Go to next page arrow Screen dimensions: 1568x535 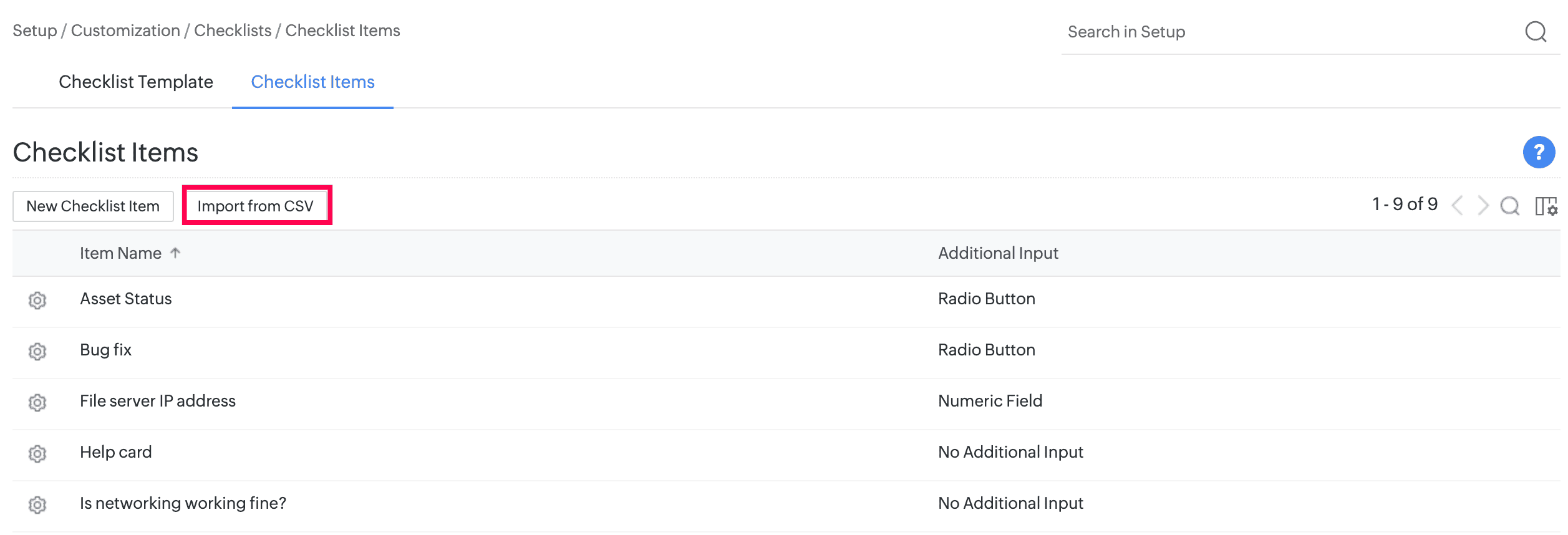(1483, 206)
